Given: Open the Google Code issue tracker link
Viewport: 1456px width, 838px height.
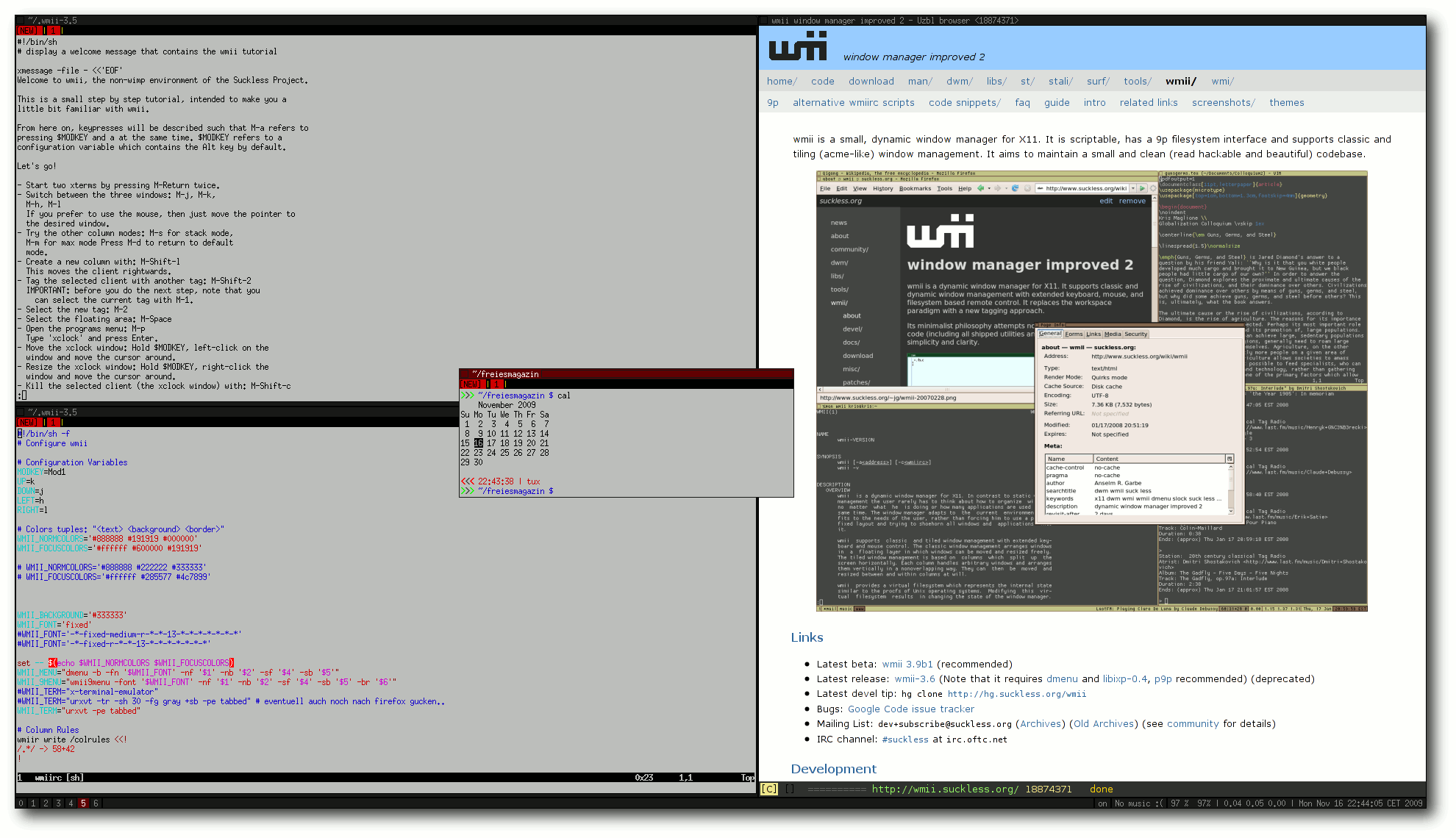Looking at the screenshot, I should tap(910, 709).
